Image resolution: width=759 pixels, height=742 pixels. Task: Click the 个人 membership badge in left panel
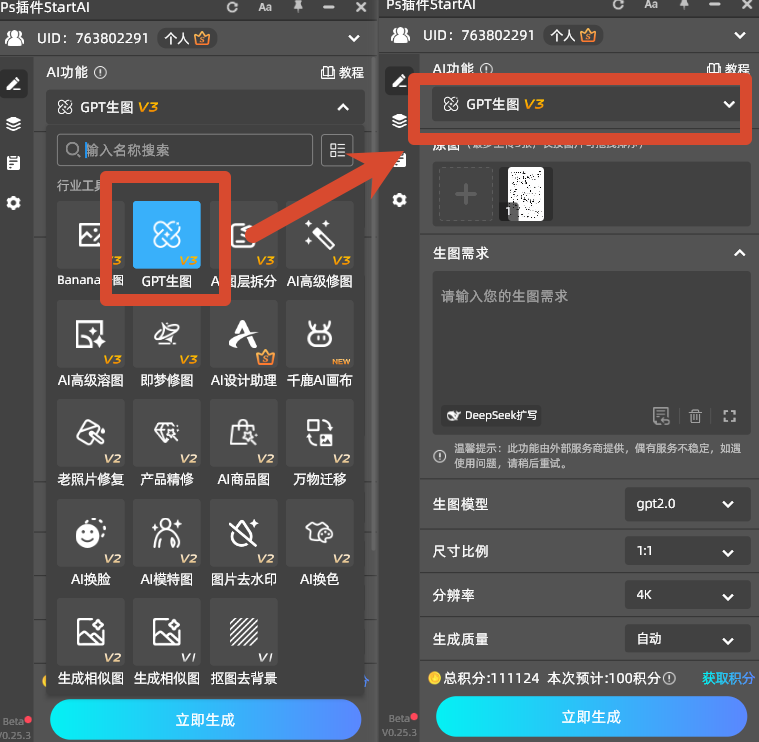(x=187, y=38)
